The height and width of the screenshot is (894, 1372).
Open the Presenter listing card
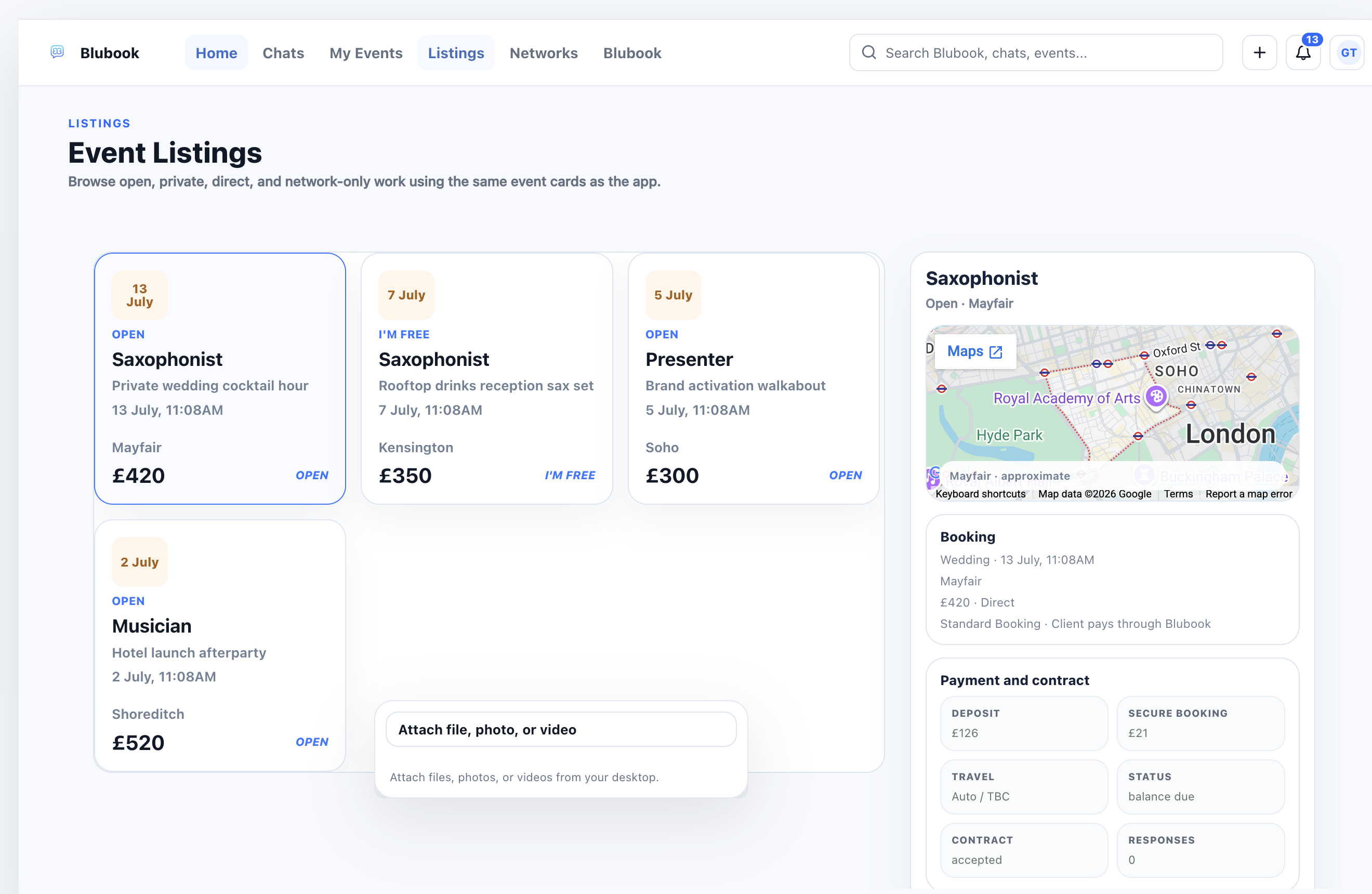click(753, 378)
